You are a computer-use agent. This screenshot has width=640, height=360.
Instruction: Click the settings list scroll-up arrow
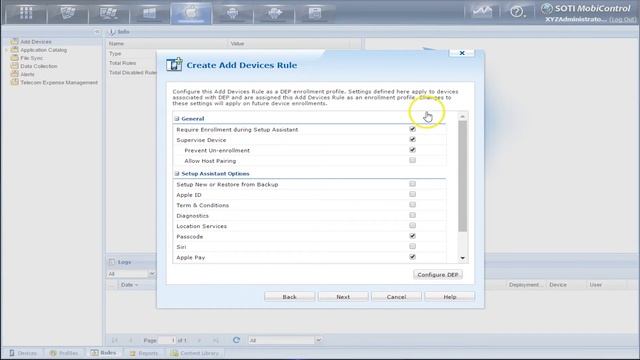coord(462,117)
